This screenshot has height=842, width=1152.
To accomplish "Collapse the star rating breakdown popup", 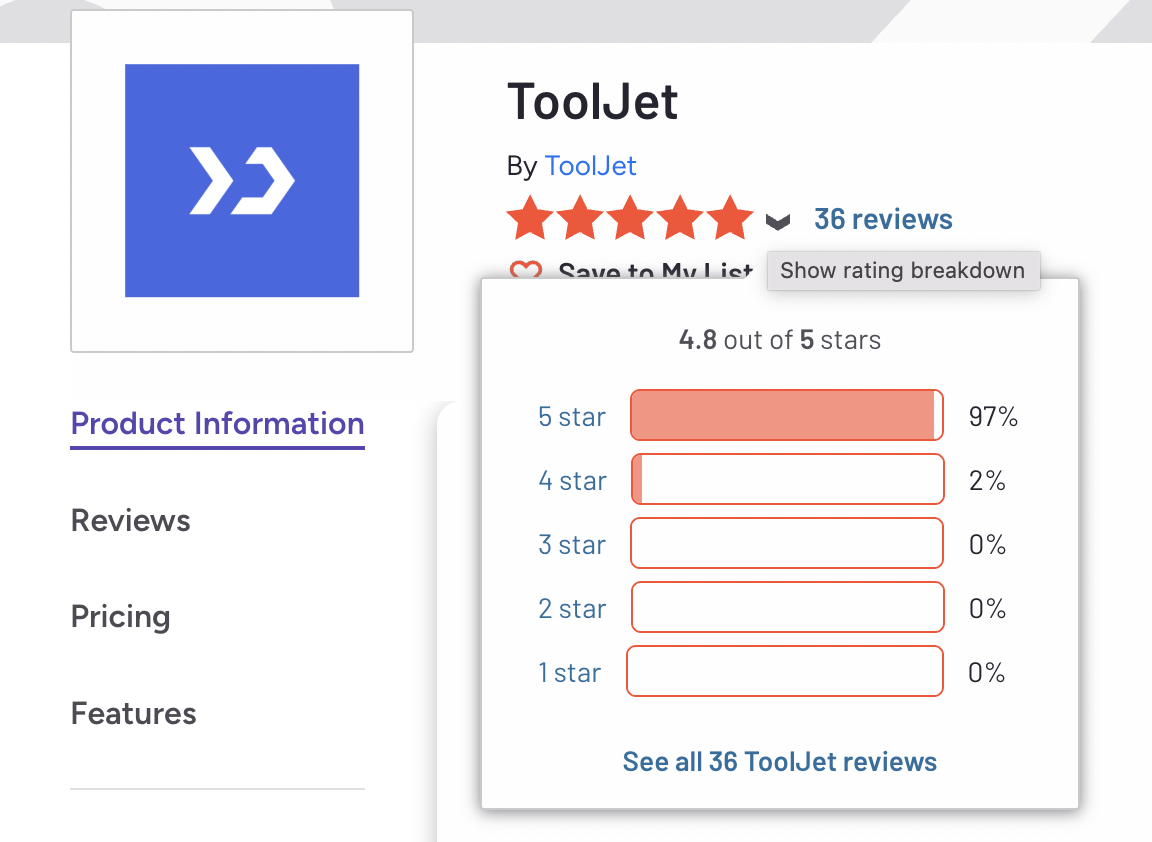I will tap(776, 220).
